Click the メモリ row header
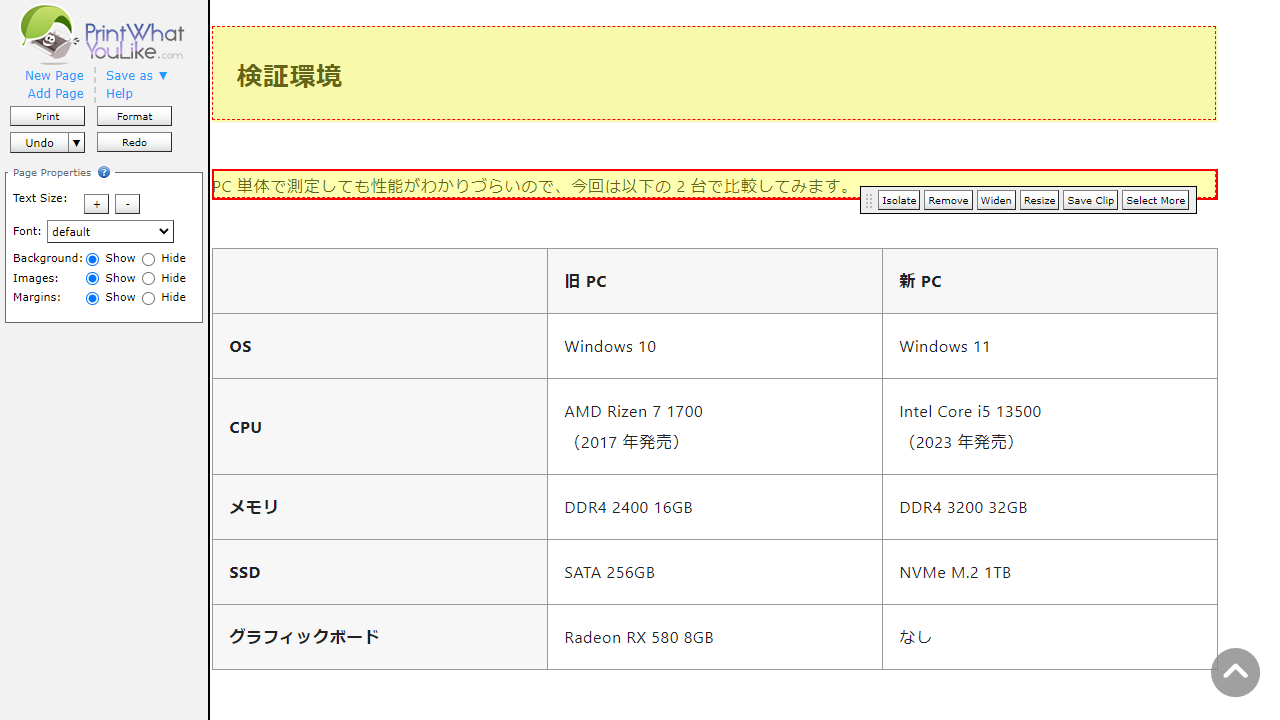The image size is (1280, 720). tap(380, 507)
